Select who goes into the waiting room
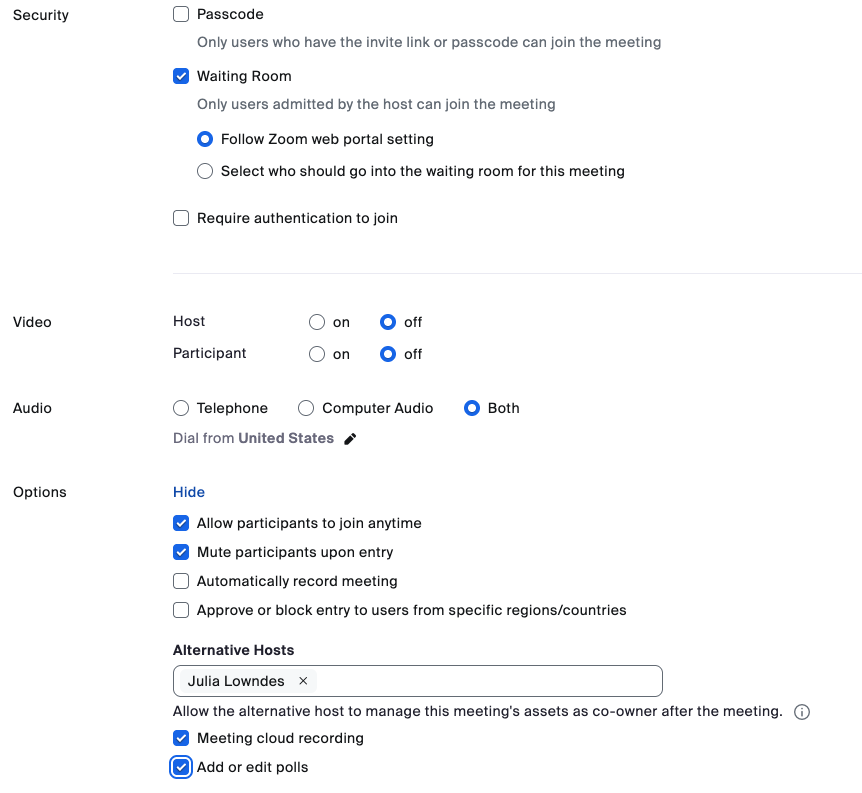Screen dimensions: 862x793 coord(205,171)
